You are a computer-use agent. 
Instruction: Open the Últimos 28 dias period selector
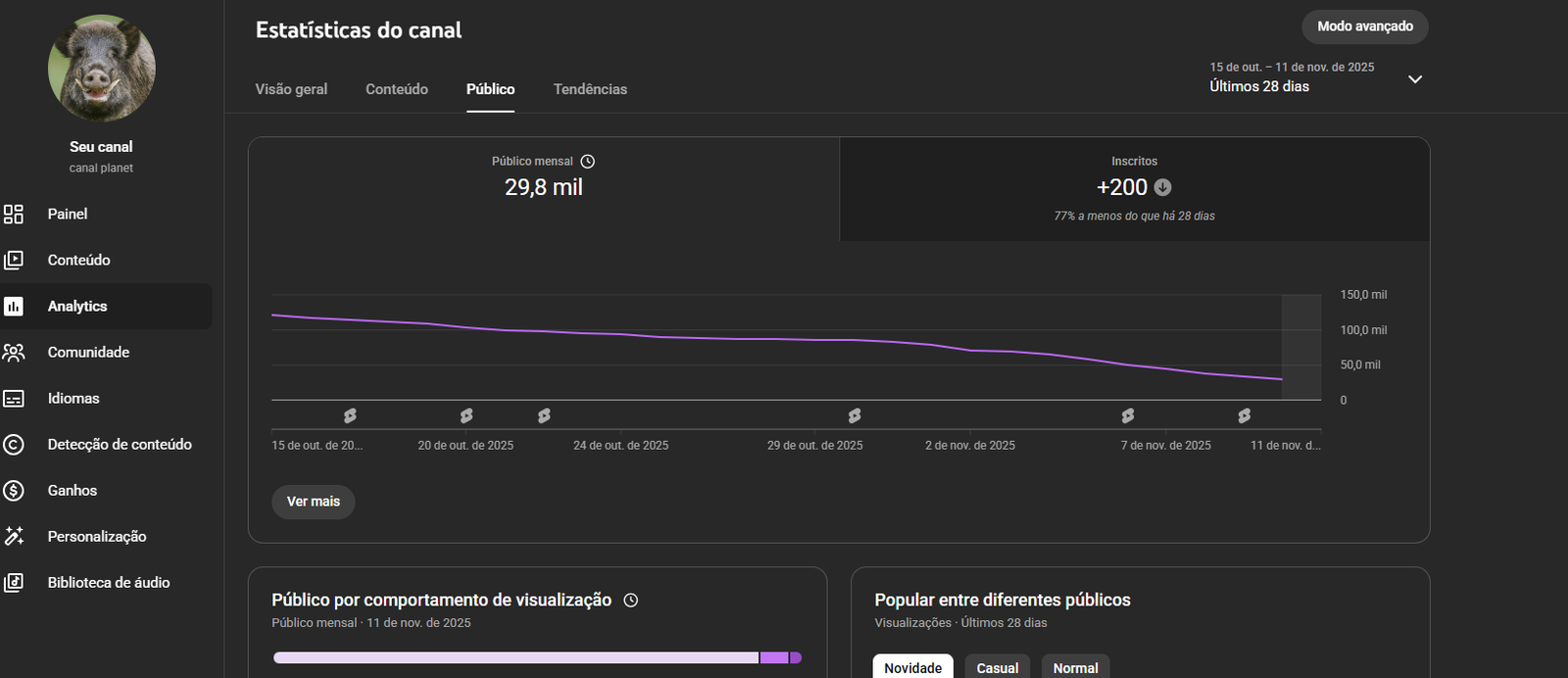(x=1315, y=77)
